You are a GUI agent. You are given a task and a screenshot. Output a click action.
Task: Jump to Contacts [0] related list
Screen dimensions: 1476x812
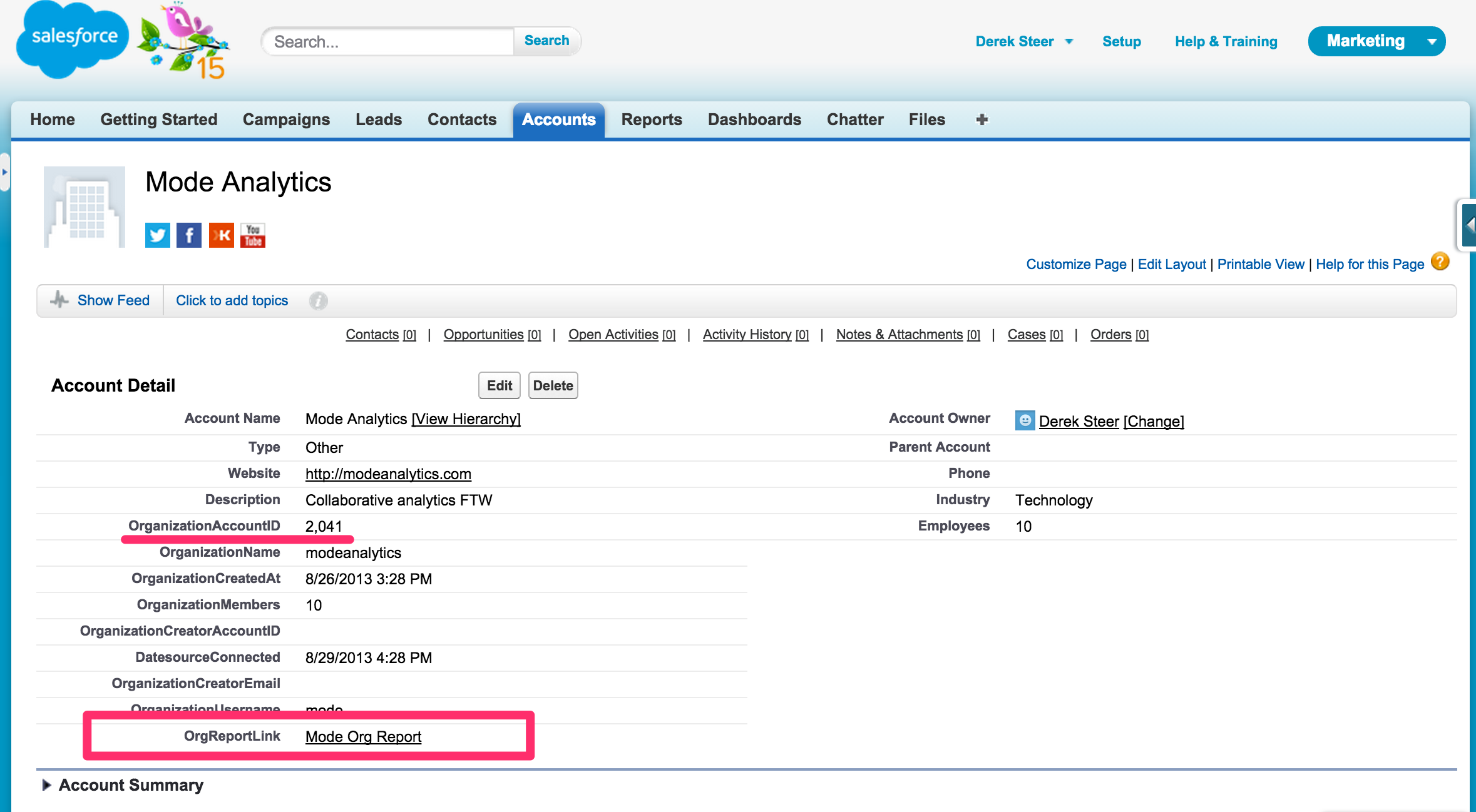tap(381, 335)
